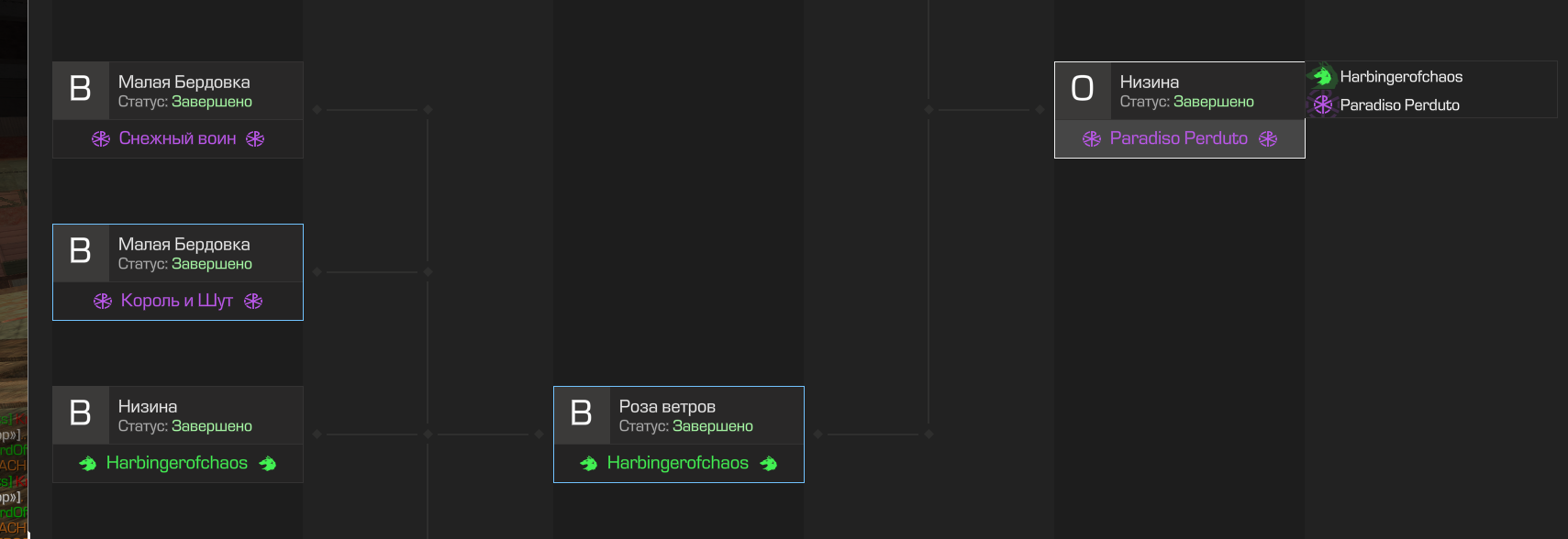Click the bracket connector dot right of the Король и Шут card
The width and height of the screenshot is (1568, 539).
click(x=317, y=272)
